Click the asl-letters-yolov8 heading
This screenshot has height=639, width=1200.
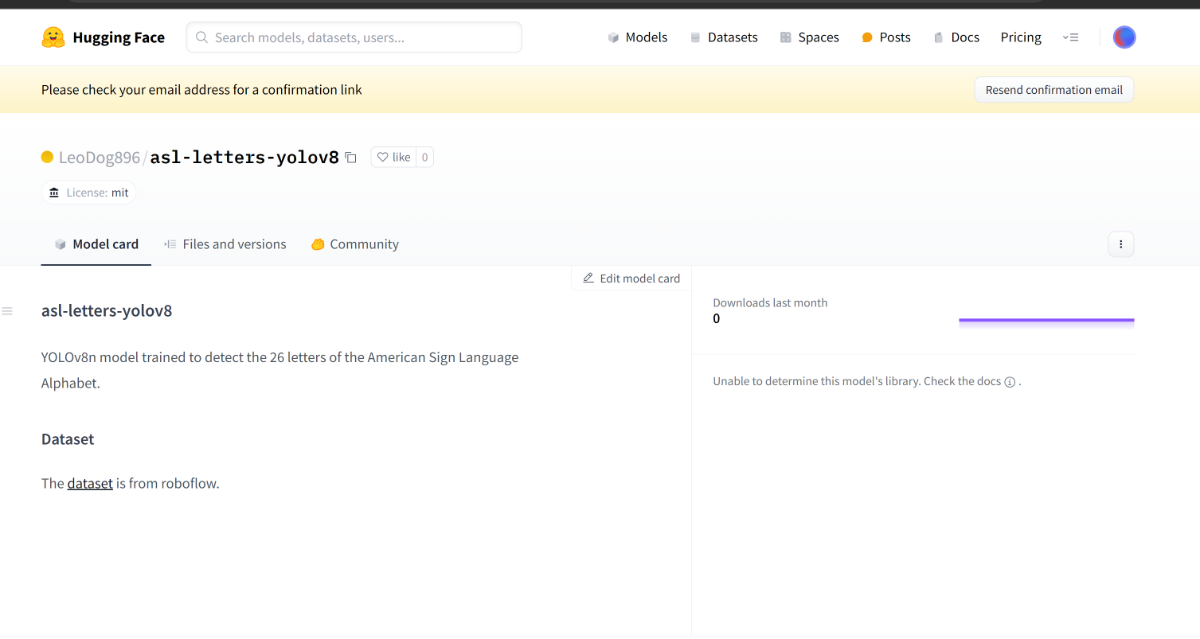(x=107, y=310)
